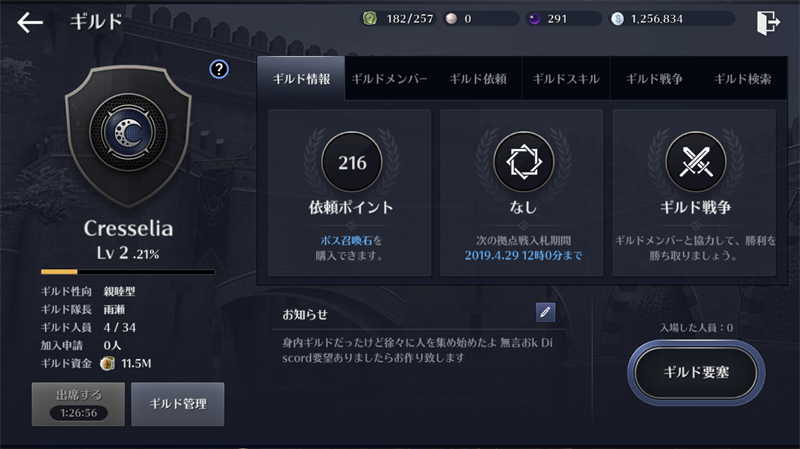Tap the 拠点戦 emblem icon labeled なし
This screenshot has width=800, height=449.
[x=523, y=162]
